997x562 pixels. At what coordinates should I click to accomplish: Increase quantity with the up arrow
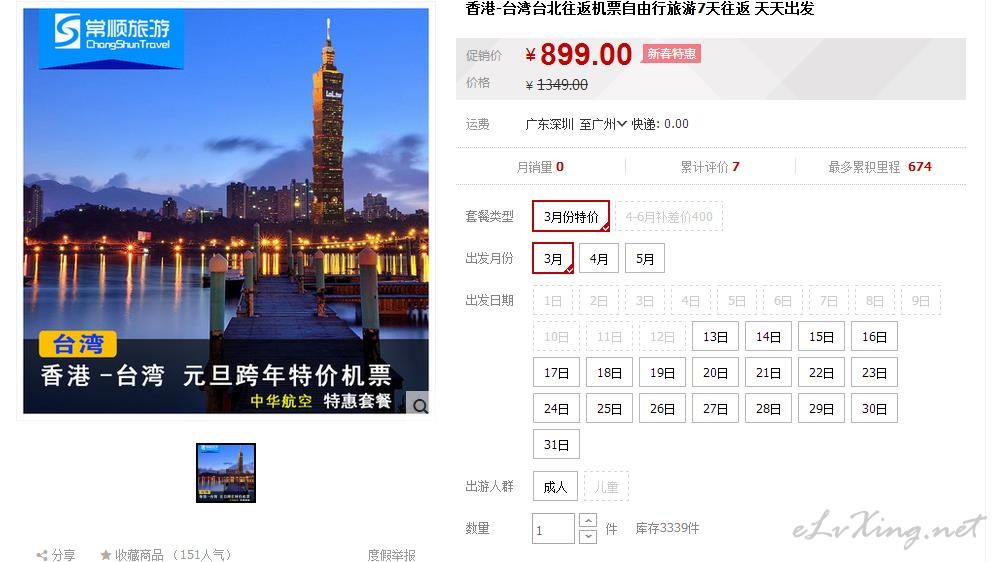588,521
